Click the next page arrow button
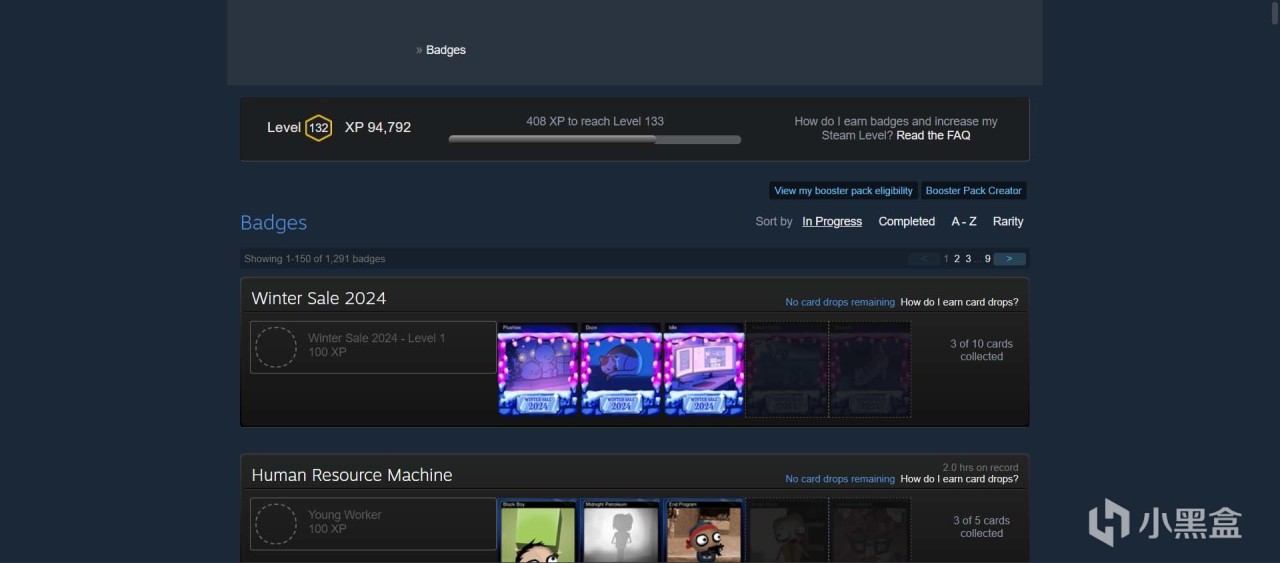This screenshot has width=1280, height=563. [1010, 259]
